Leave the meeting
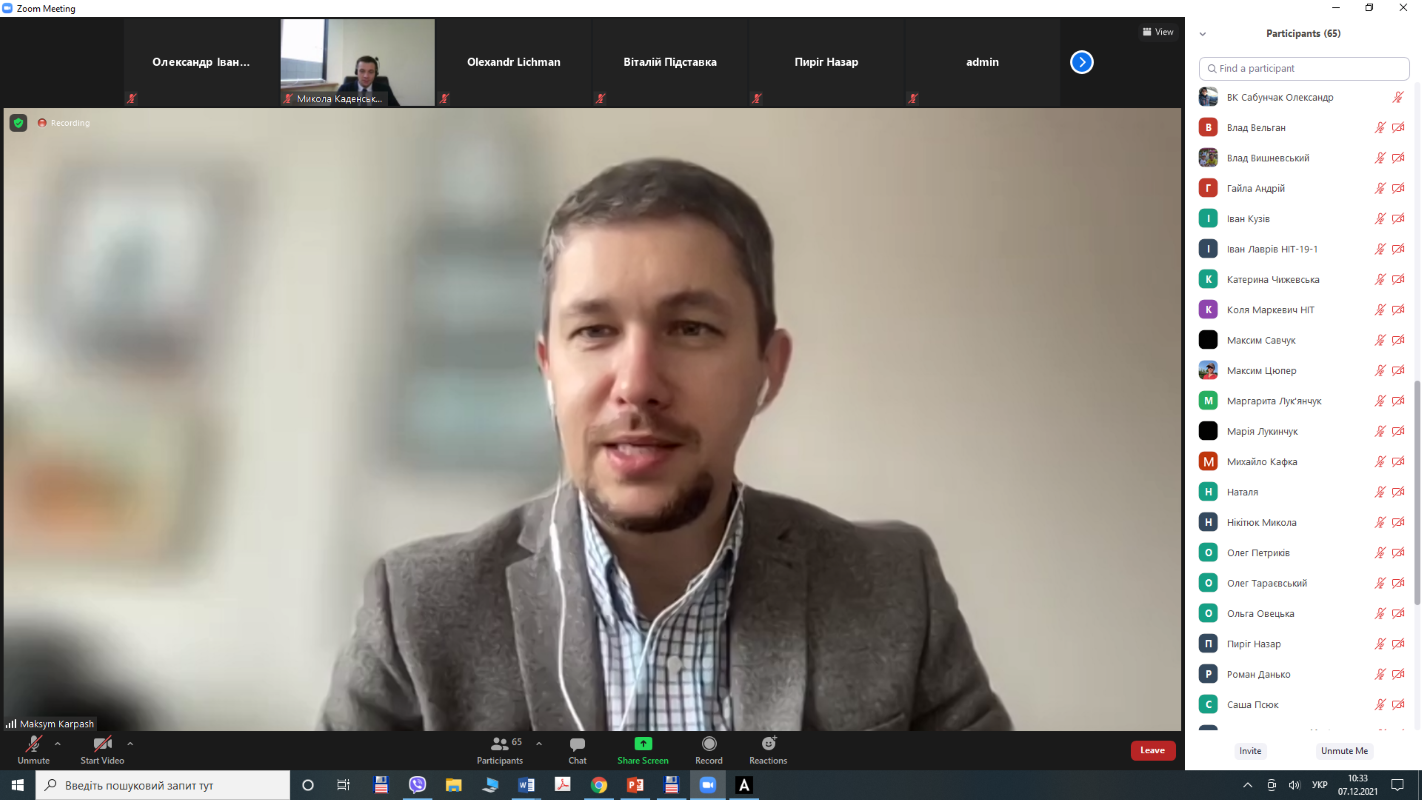The width and height of the screenshot is (1422, 800). (x=1152, y=750)
